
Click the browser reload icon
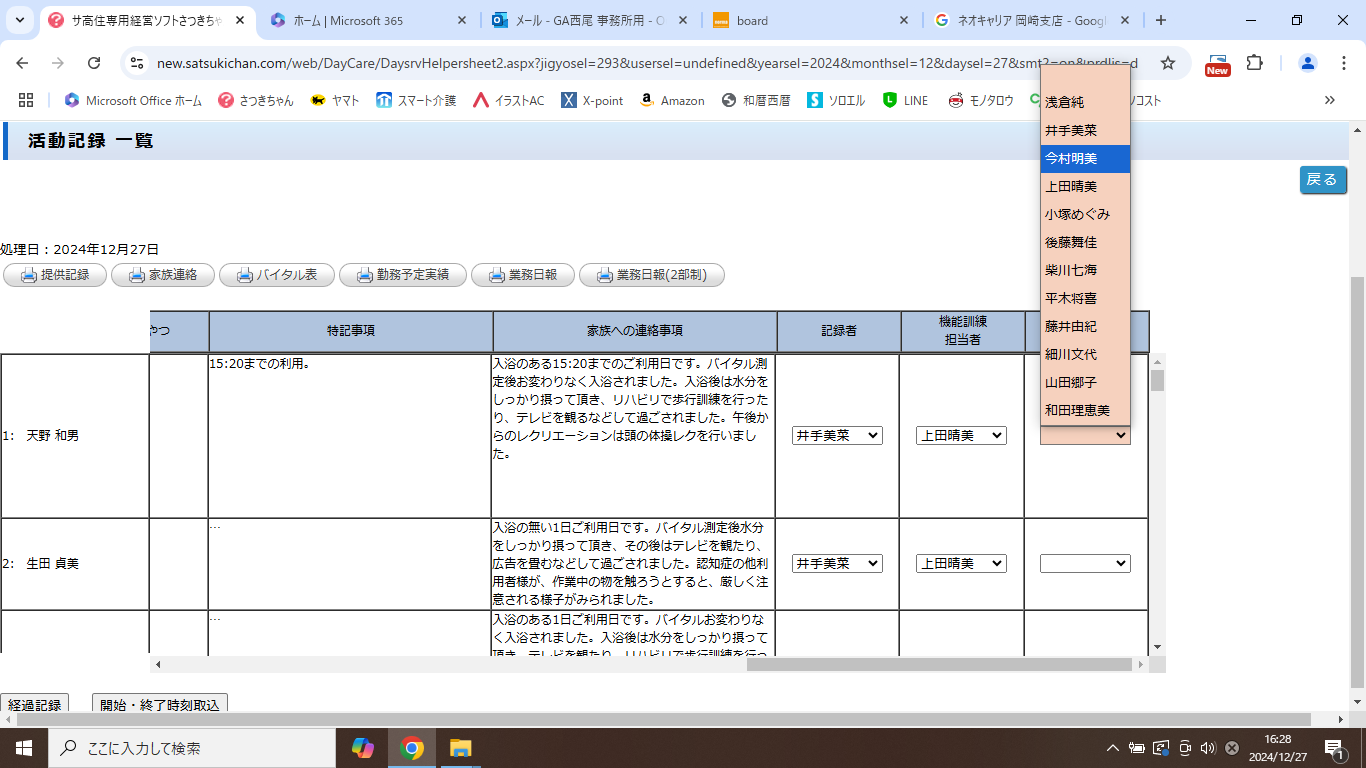coord(94,63)
